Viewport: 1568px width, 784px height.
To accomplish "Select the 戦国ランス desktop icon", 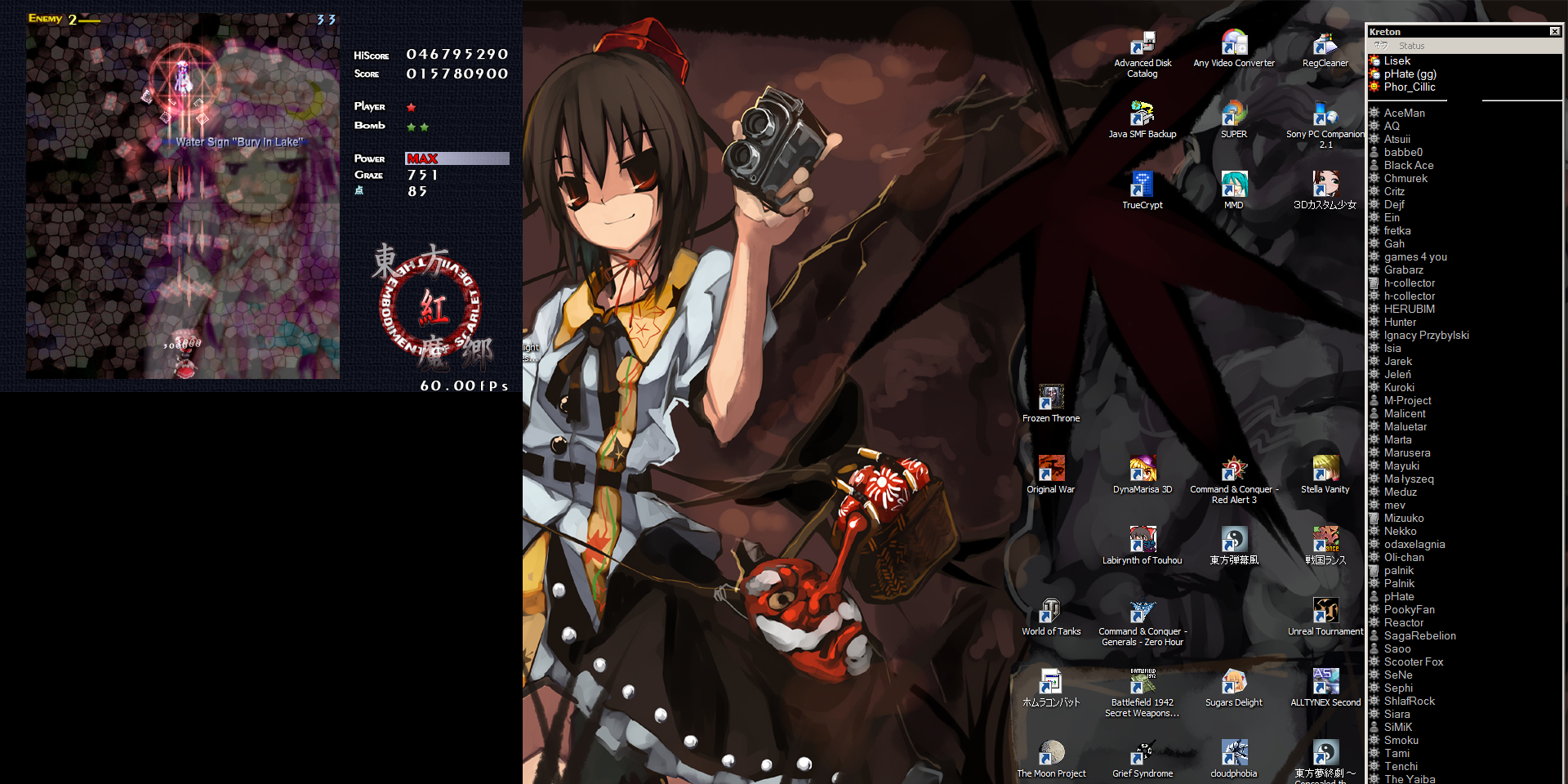I will tap(1325, 546).
